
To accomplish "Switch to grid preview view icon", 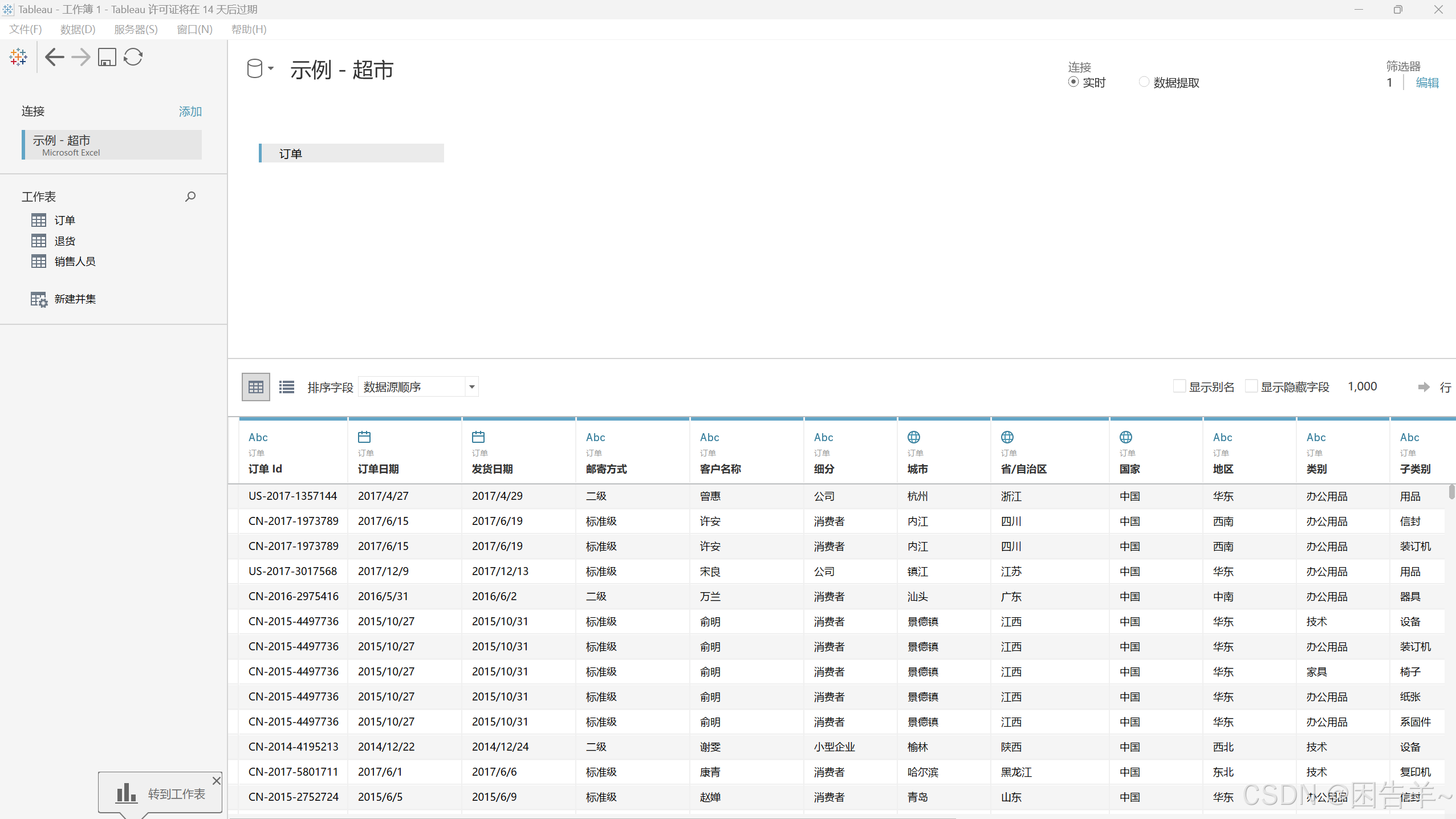I will coord(255,387).
